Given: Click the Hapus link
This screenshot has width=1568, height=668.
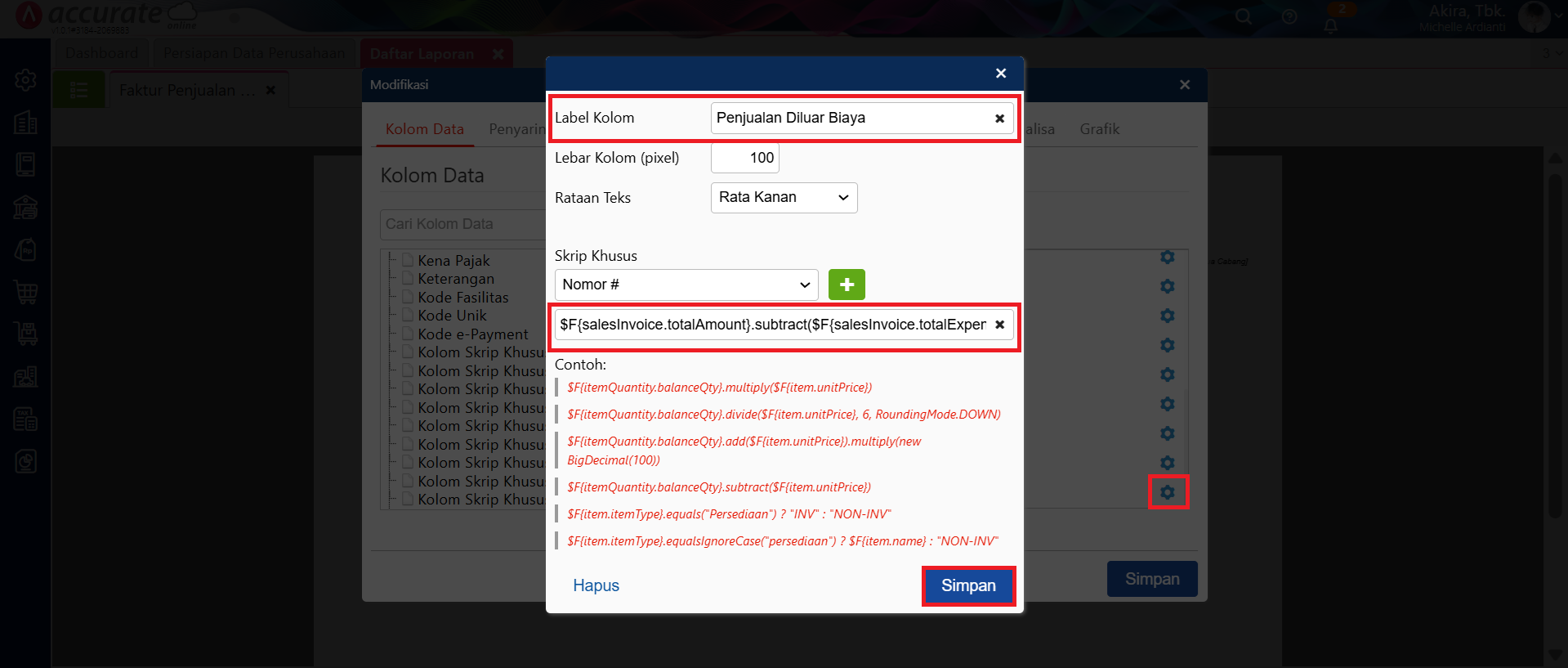Looking at the screenshot, I should click(596, 585).
